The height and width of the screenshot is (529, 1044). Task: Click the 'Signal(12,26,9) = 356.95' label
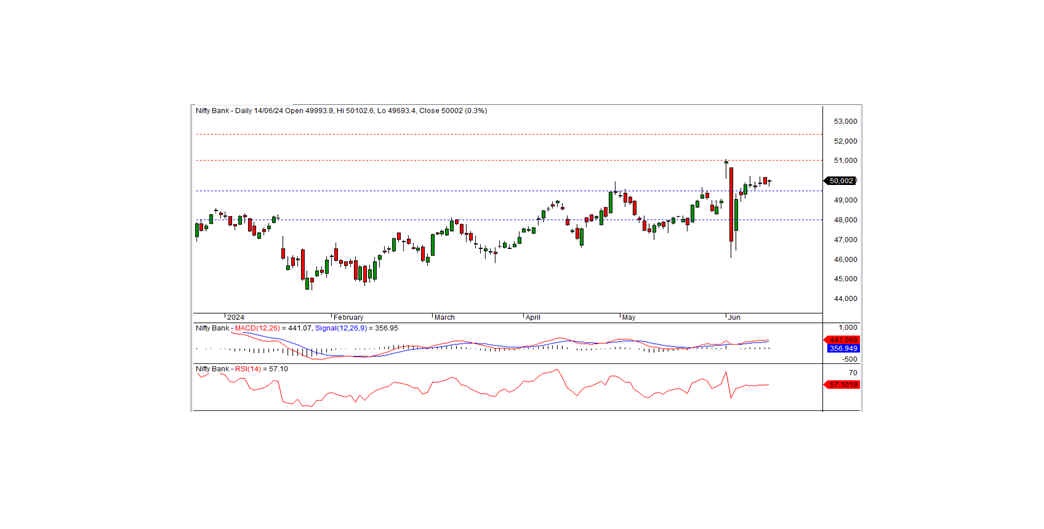click(356, 328)
